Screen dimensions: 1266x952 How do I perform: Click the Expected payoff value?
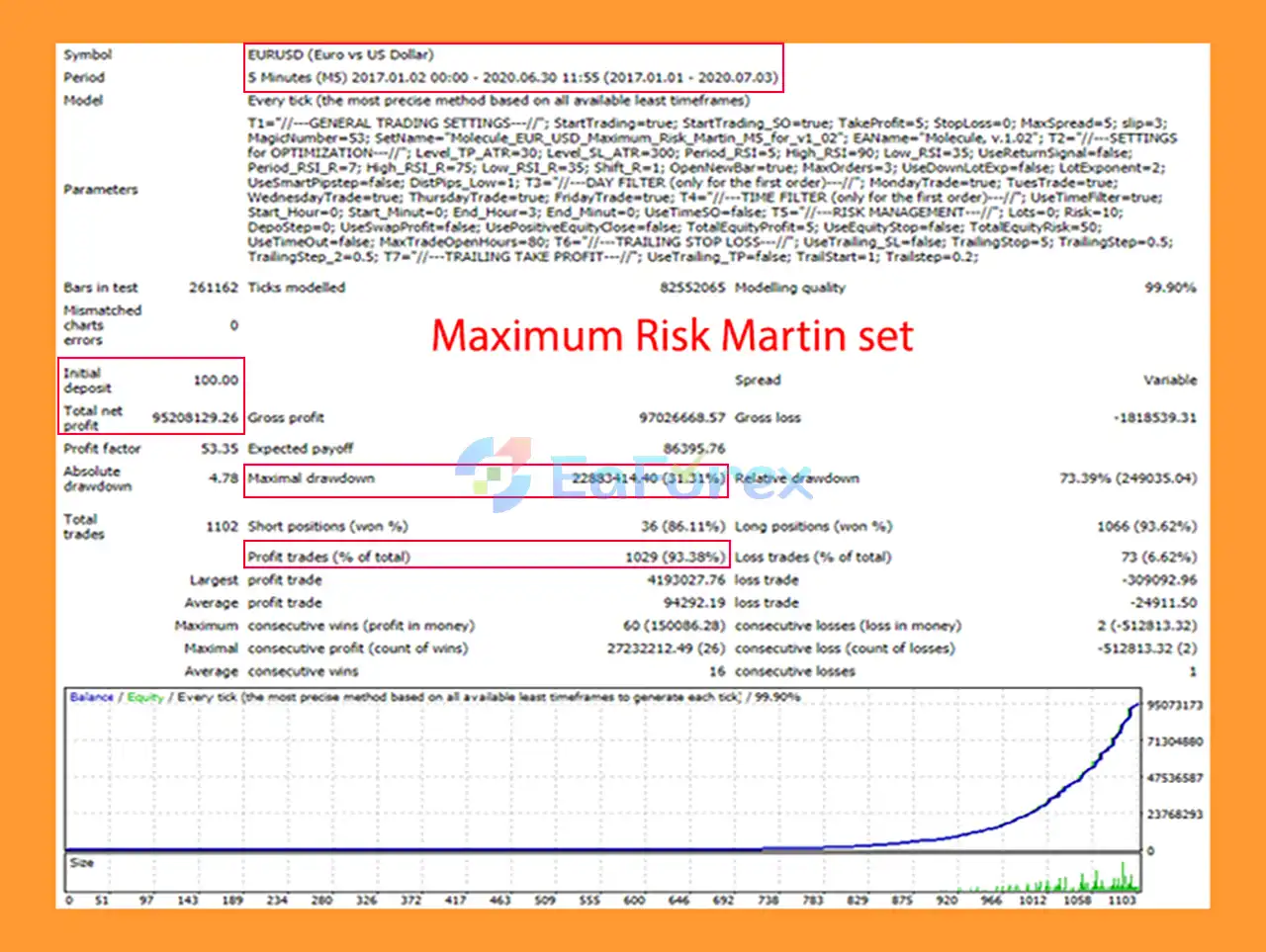click(693, 448)
